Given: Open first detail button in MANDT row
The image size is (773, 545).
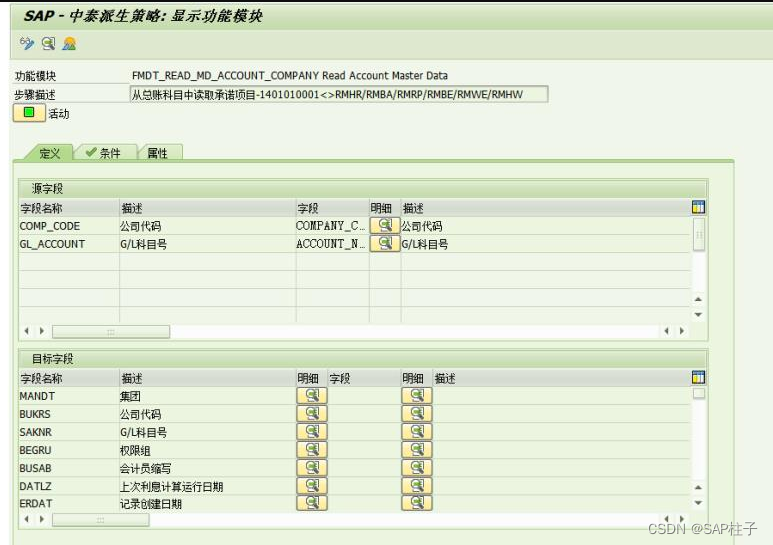Looking at the screenshot, I should 312,395.
